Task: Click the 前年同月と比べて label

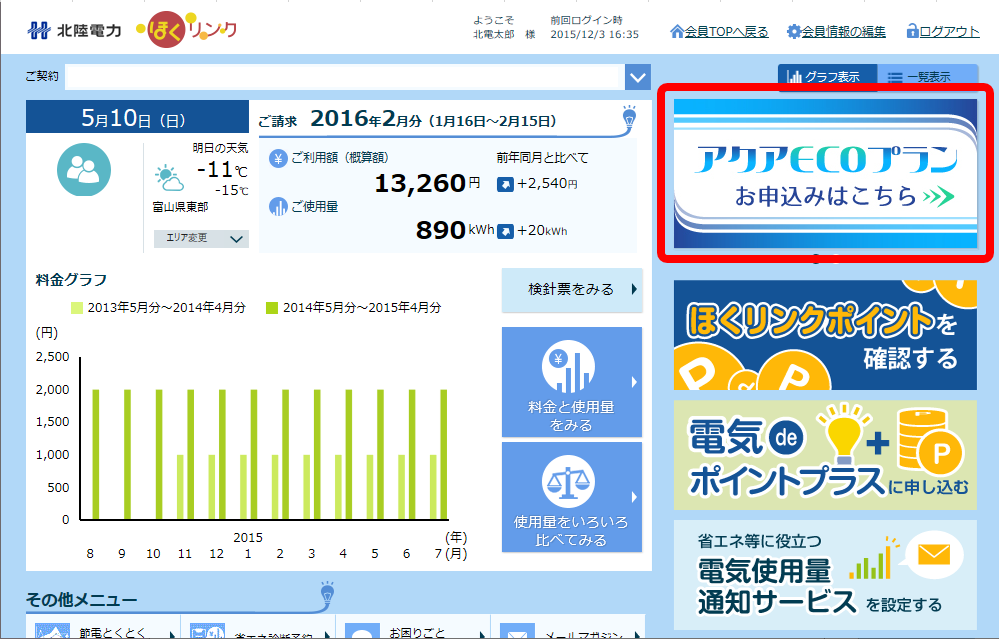Action: (x=543, y=158)
